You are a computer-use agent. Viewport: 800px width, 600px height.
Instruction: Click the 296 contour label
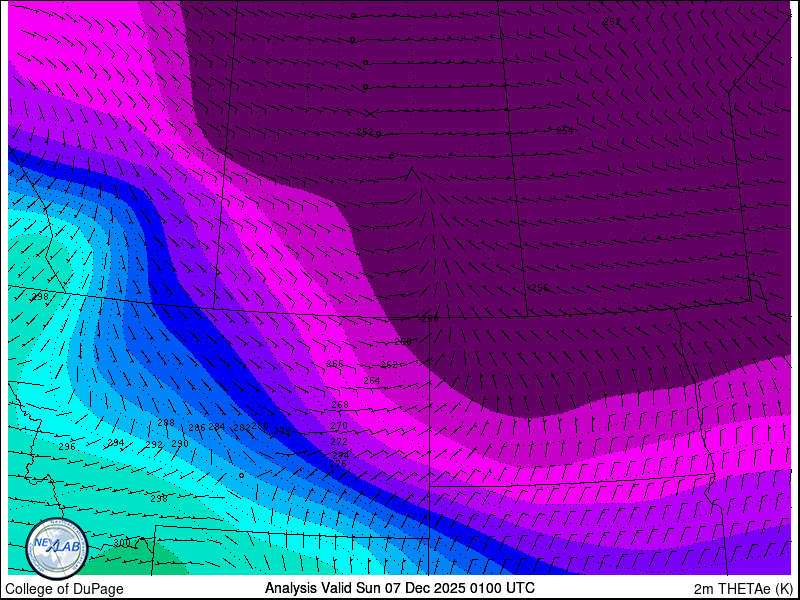[x=67, y=446]
